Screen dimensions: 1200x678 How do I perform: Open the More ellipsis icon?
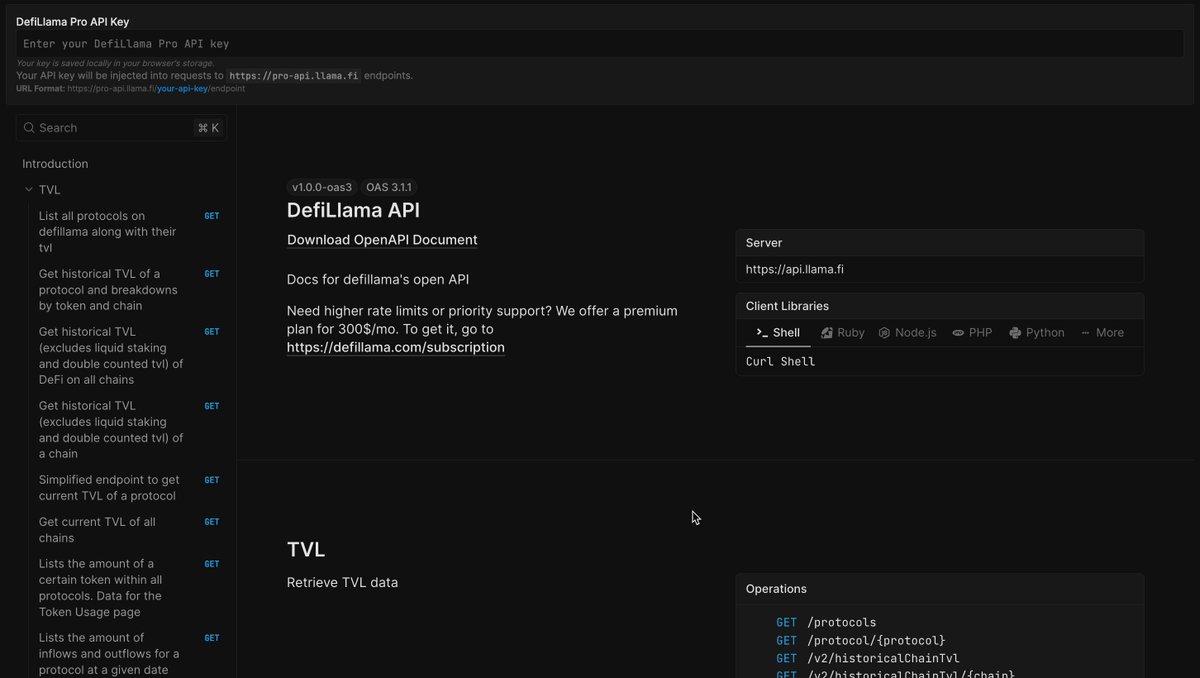coord(1085,333)
